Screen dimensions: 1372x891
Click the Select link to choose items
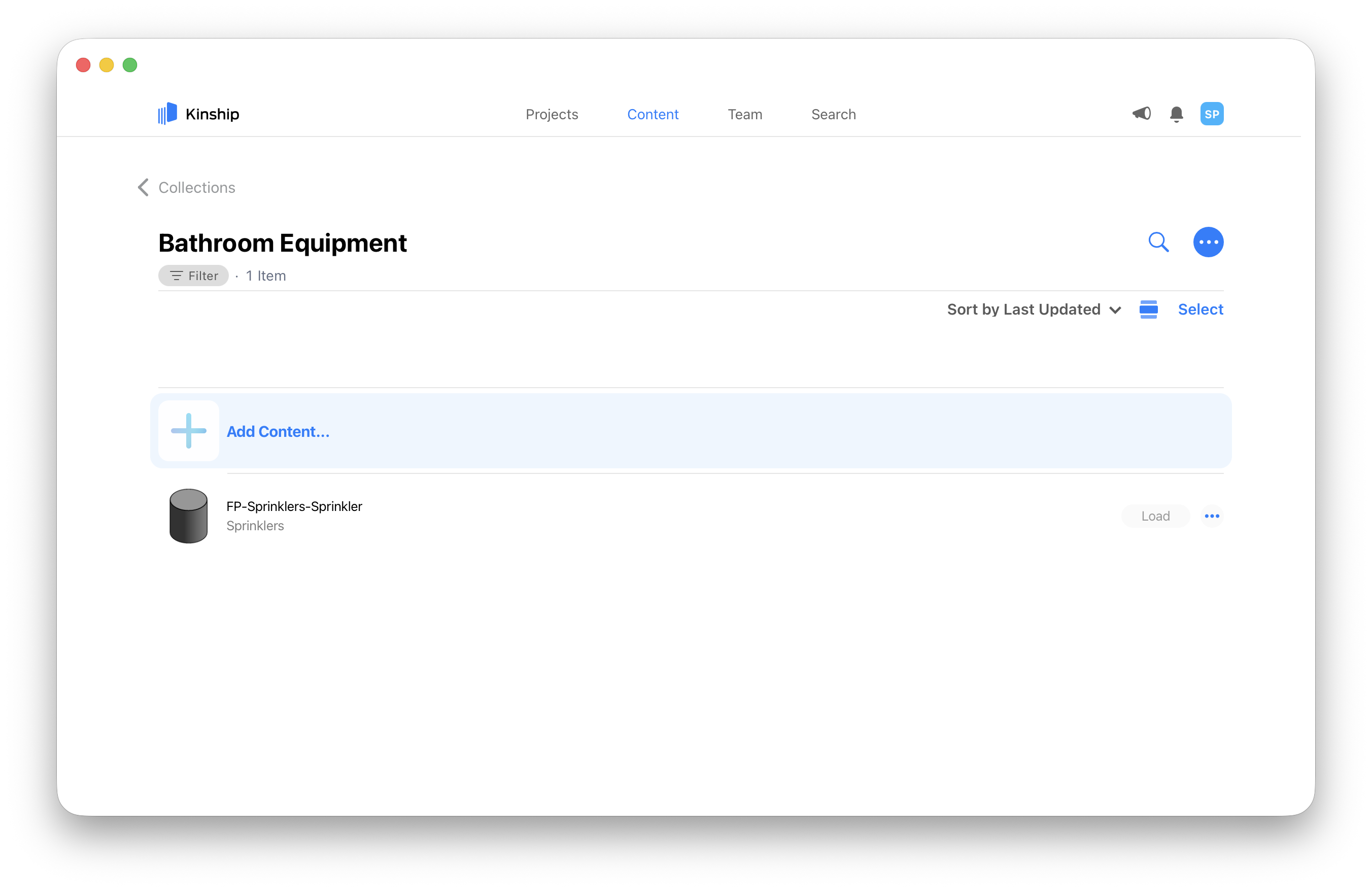pos(1200,310)
